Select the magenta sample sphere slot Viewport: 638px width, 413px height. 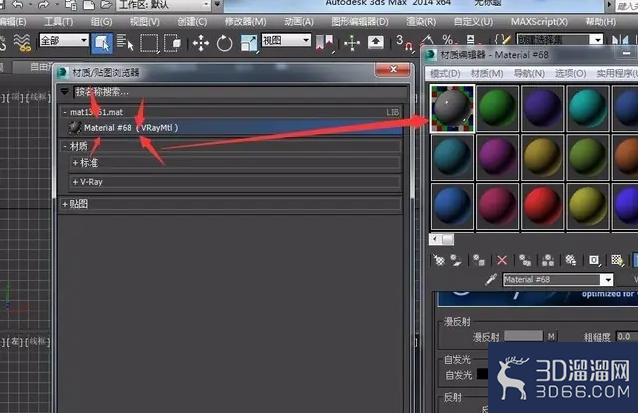[x=497, y=157]
